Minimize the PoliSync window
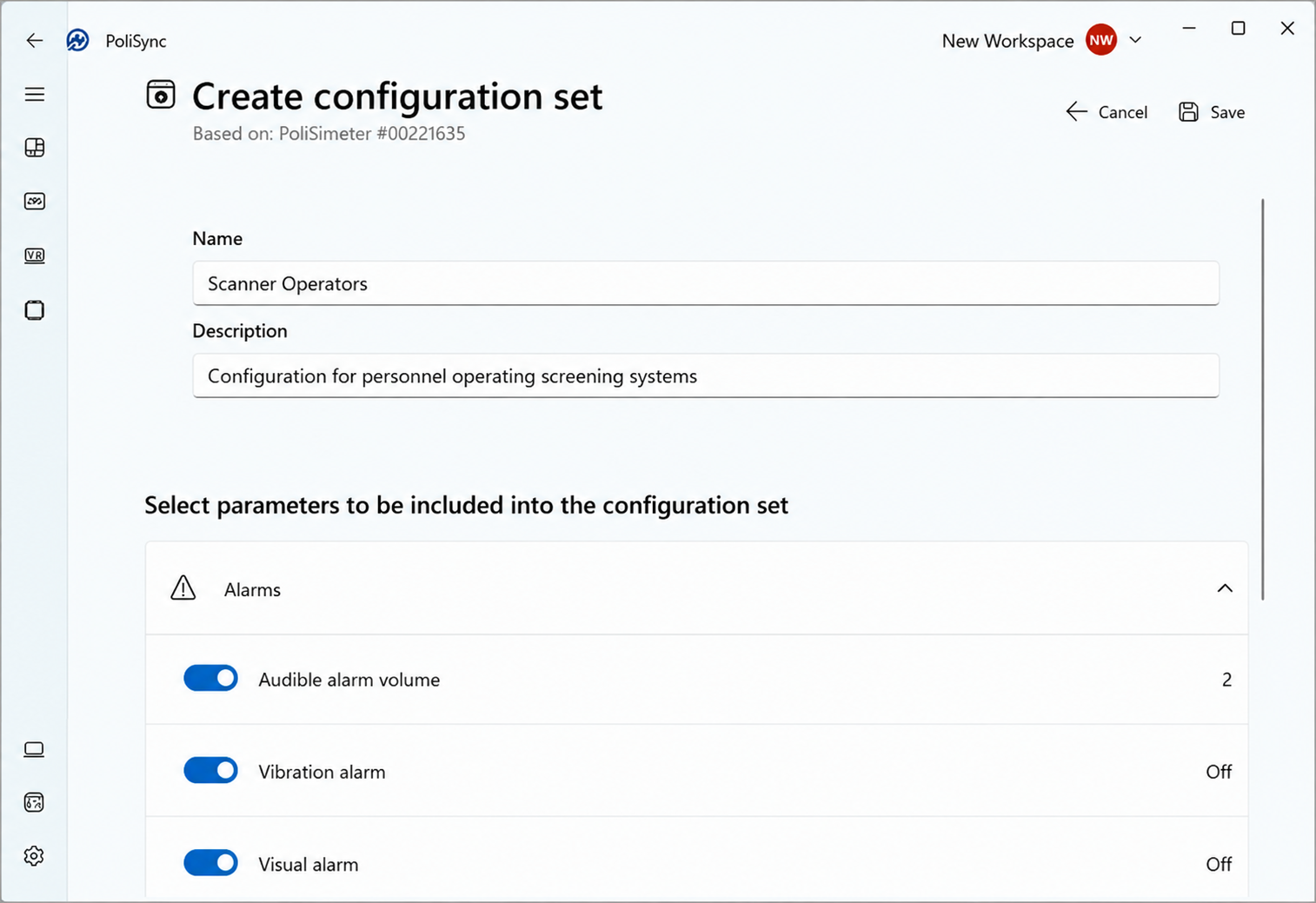1316x903 pixels. [x=1189, y=29]
